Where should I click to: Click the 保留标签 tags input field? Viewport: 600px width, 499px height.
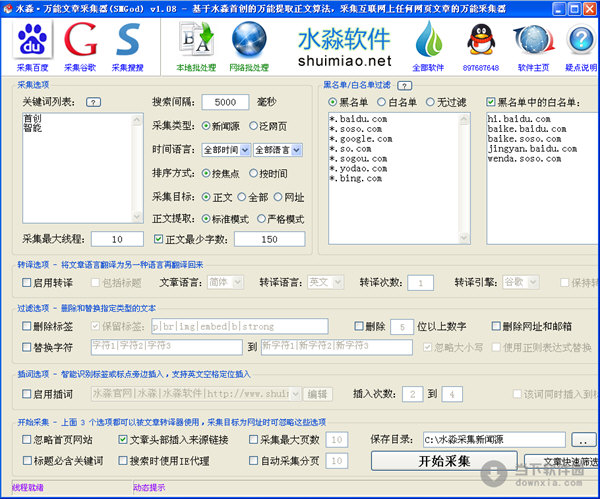point(240,326)
